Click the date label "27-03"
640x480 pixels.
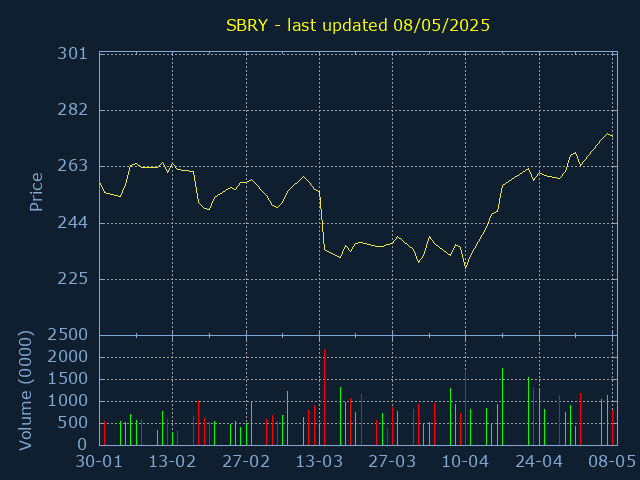pyautogui.click(x=392, y=462)
